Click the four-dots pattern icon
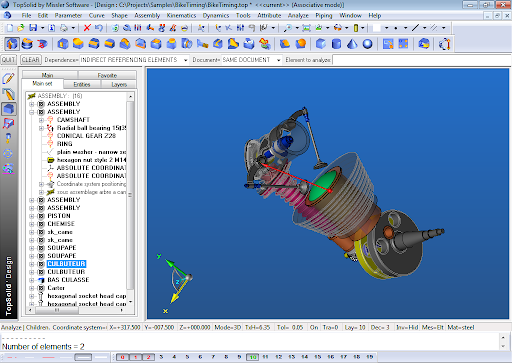 coord(403,44)
